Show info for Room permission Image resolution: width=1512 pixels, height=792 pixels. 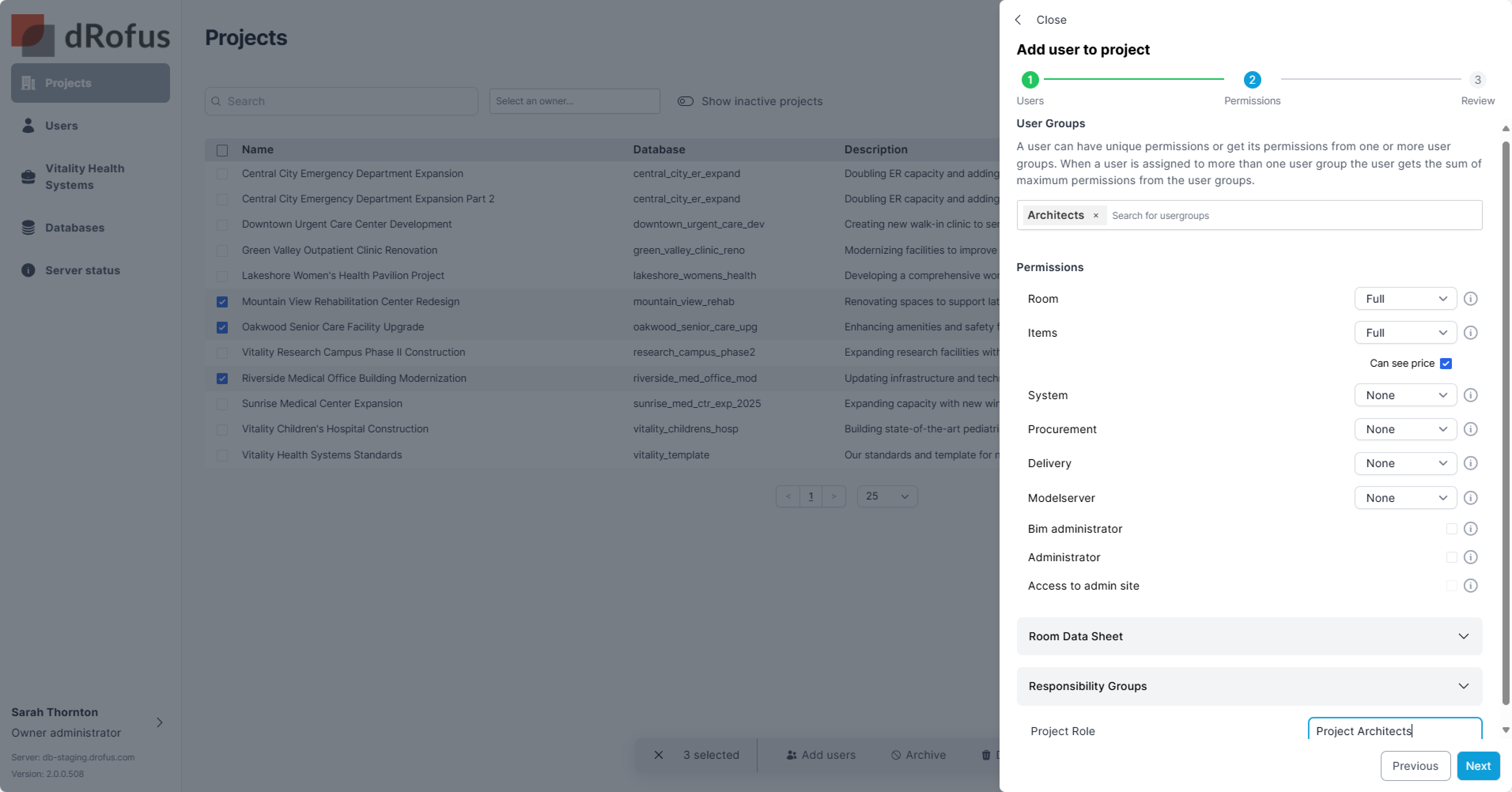click(x=1470, y=299)
